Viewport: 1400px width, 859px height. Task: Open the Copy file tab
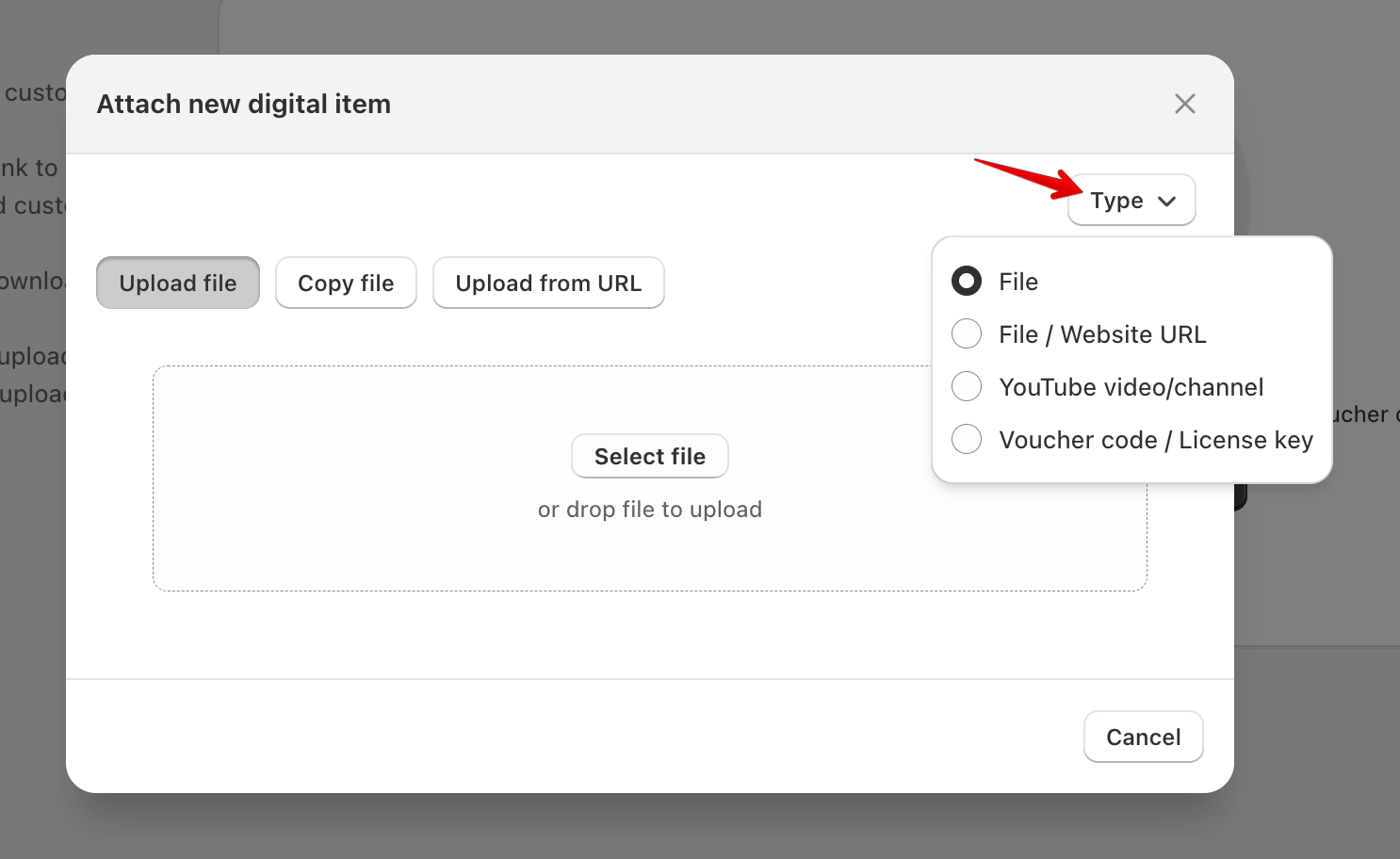coord(346,283)
